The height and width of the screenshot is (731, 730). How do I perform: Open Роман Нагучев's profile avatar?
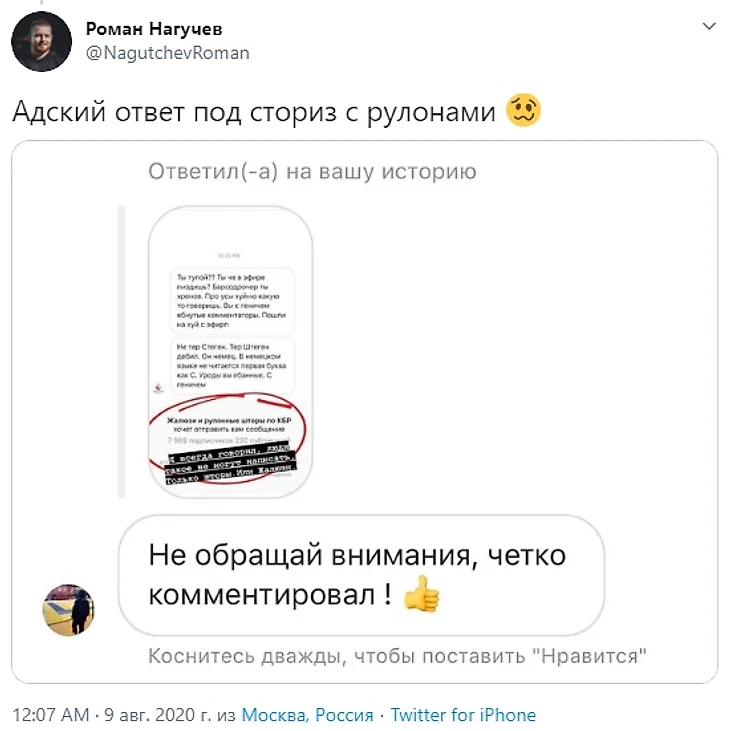coord(41,41)
